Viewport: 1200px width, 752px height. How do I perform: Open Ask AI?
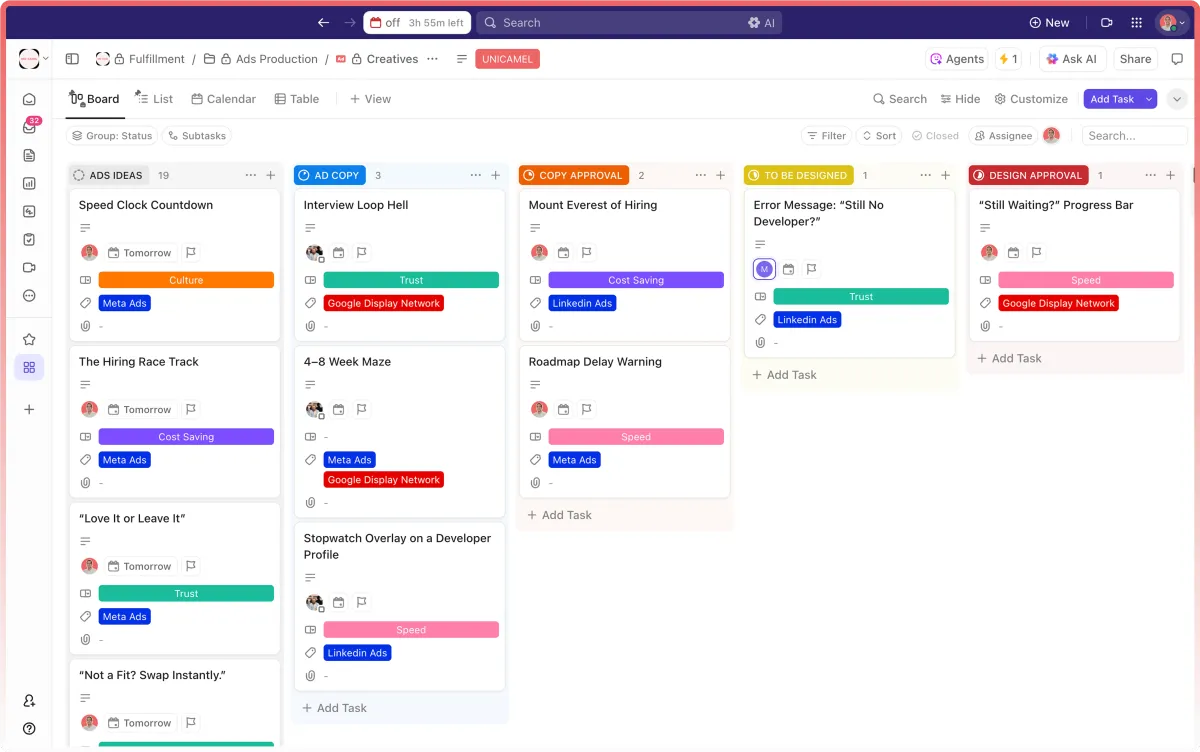click(1072, 59)
